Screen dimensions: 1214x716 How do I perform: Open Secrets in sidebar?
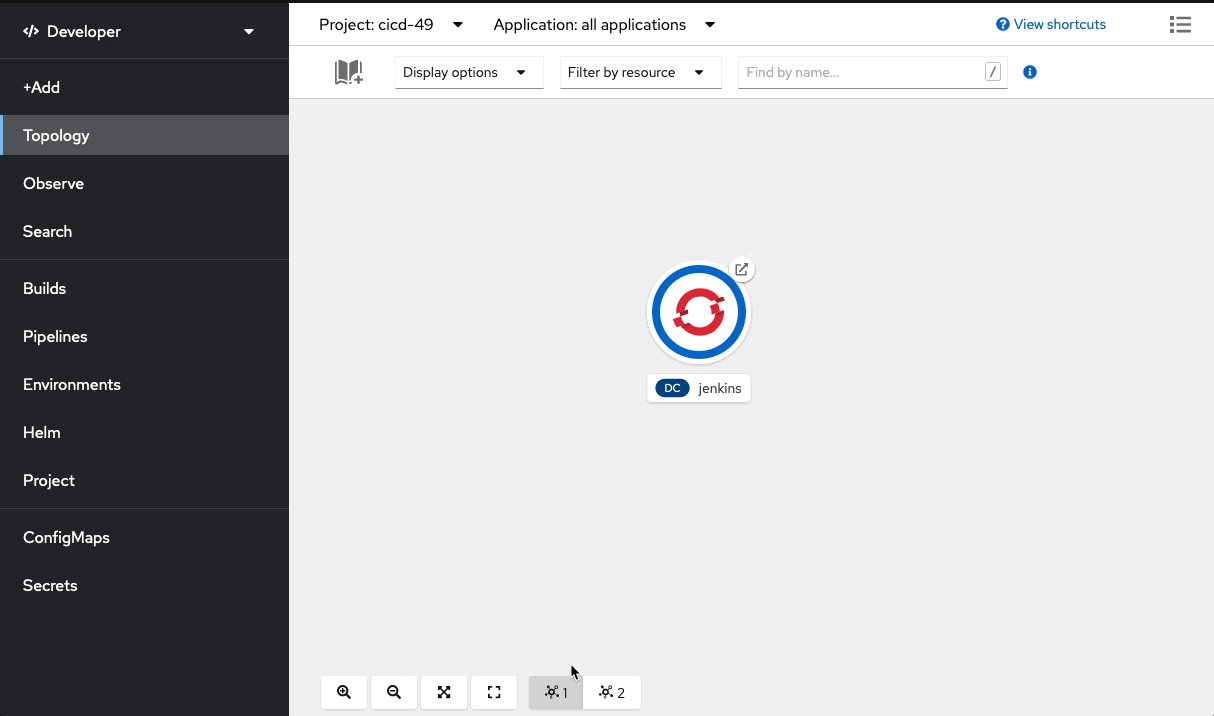pyautogui.click(x=144, y=585)
